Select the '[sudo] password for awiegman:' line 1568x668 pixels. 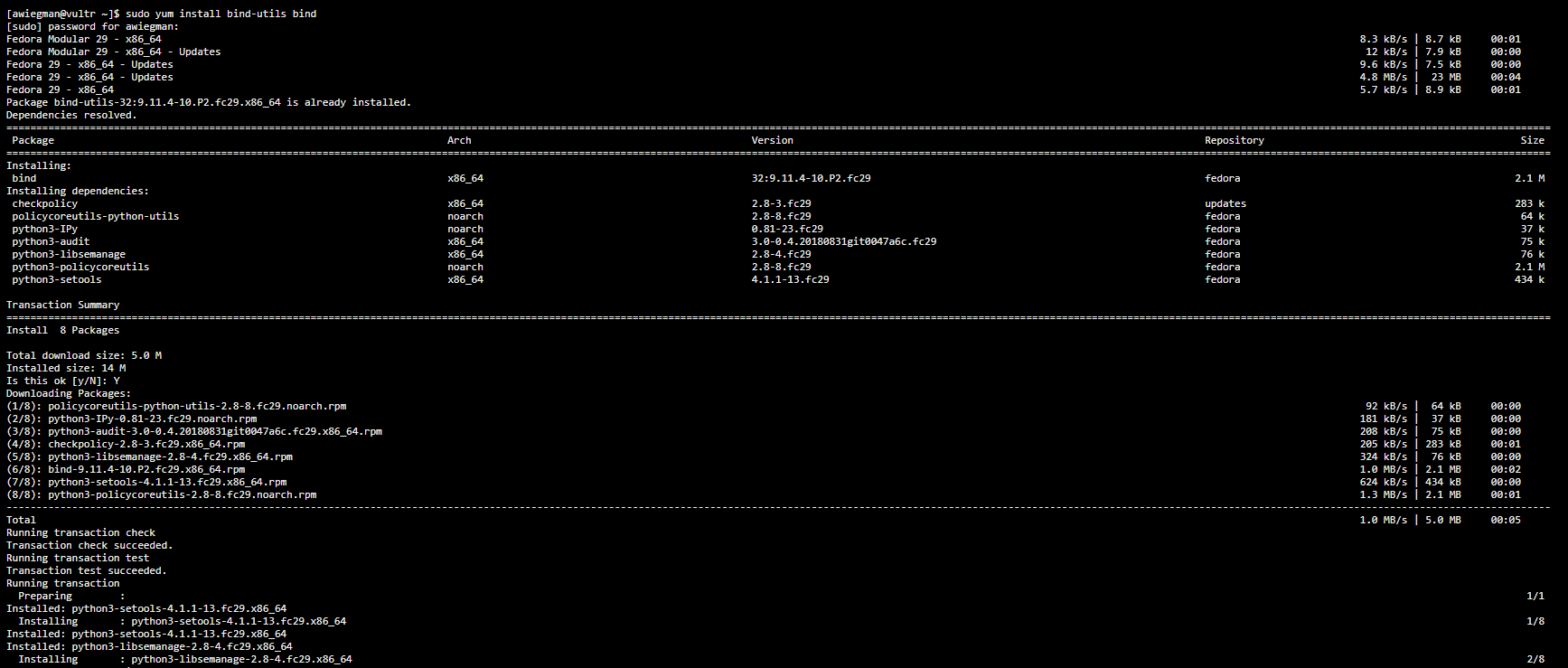click(x=92, y=26)
